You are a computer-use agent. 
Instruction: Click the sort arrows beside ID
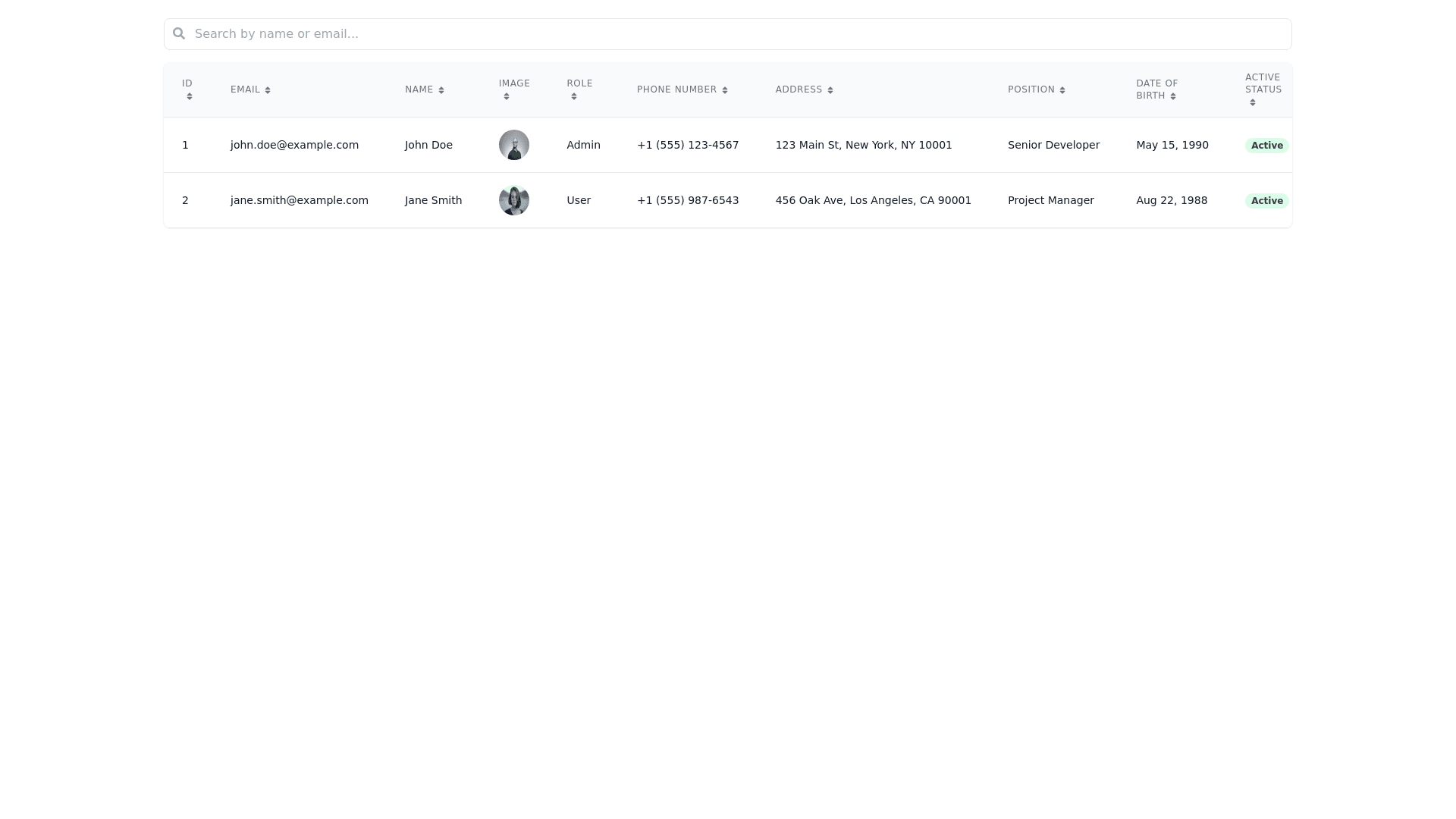coord(190,96)
